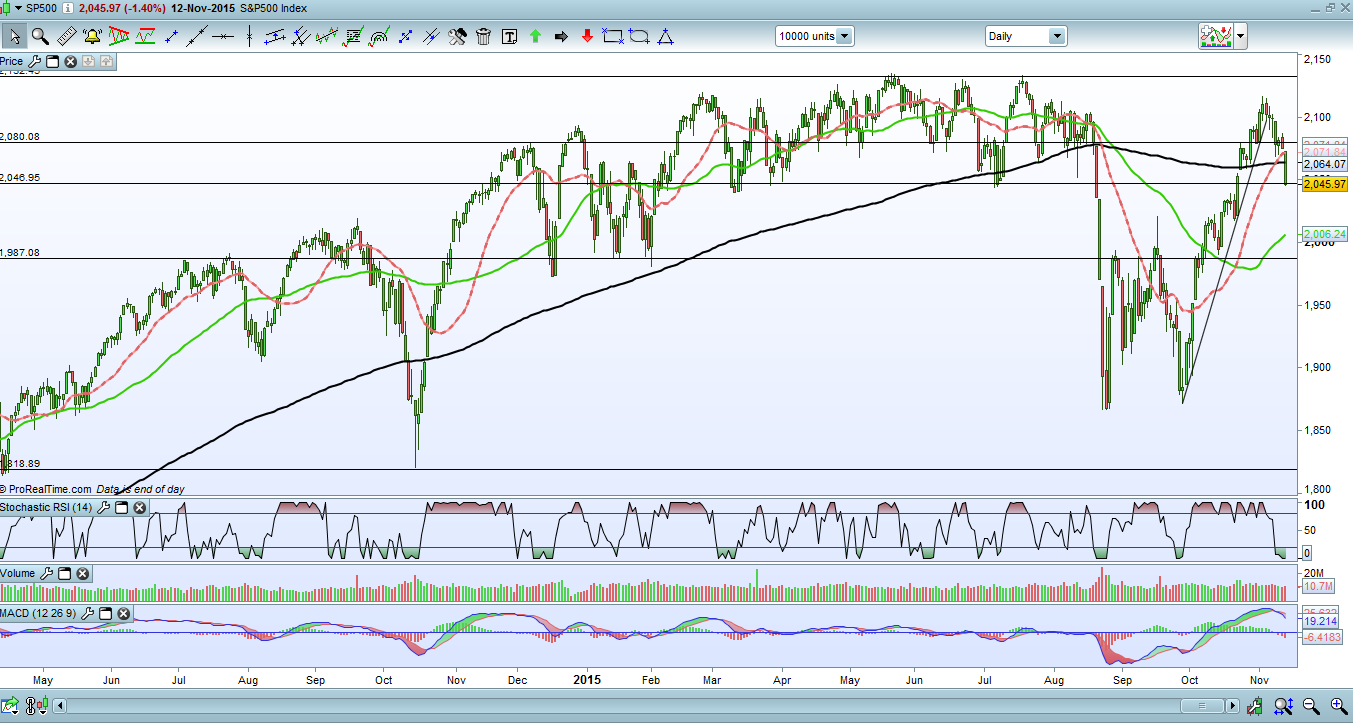Choose the trend line segment tool
This screenshot has width=1353, height=723.
[172, 37]
